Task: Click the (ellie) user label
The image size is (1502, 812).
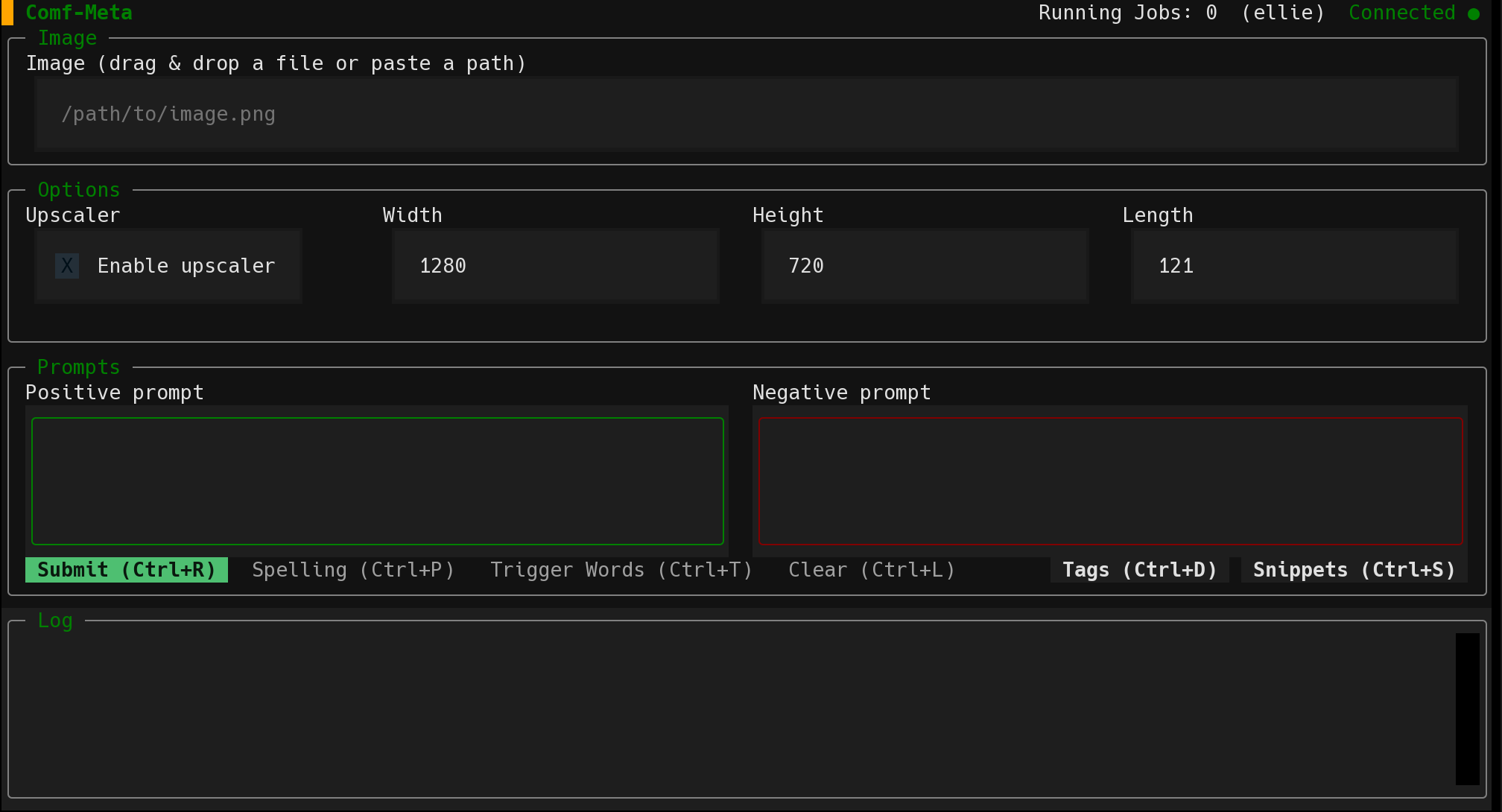Action: [1283, 13]
